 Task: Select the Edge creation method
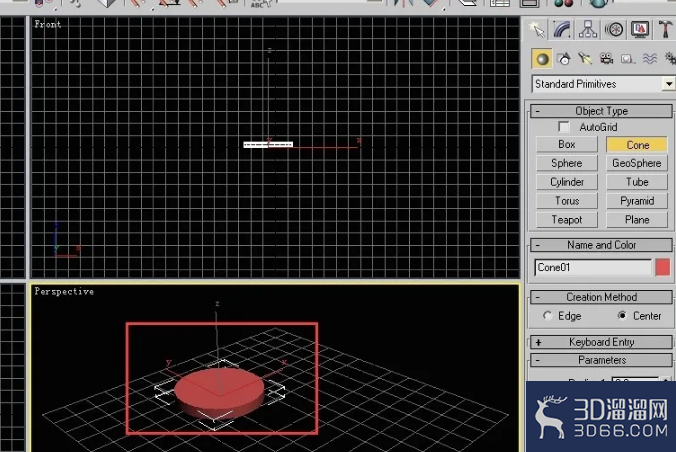coord(547,316)
